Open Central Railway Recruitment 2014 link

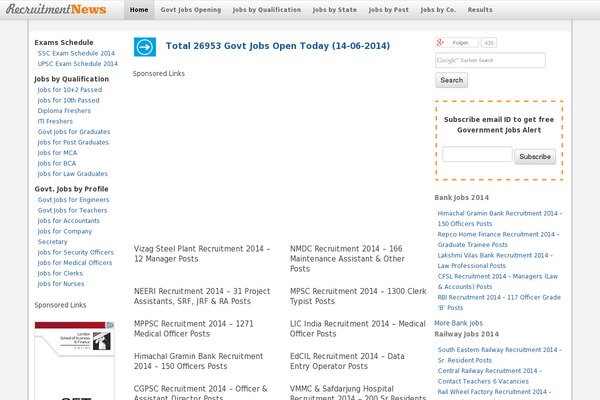pos(490,376)
